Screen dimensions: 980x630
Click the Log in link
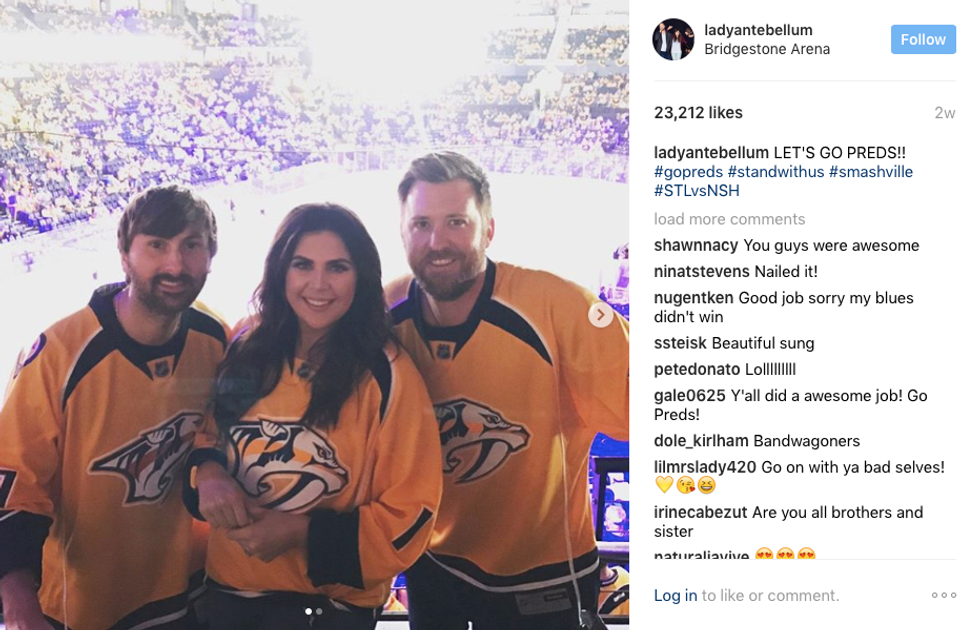tap(675, 596)
